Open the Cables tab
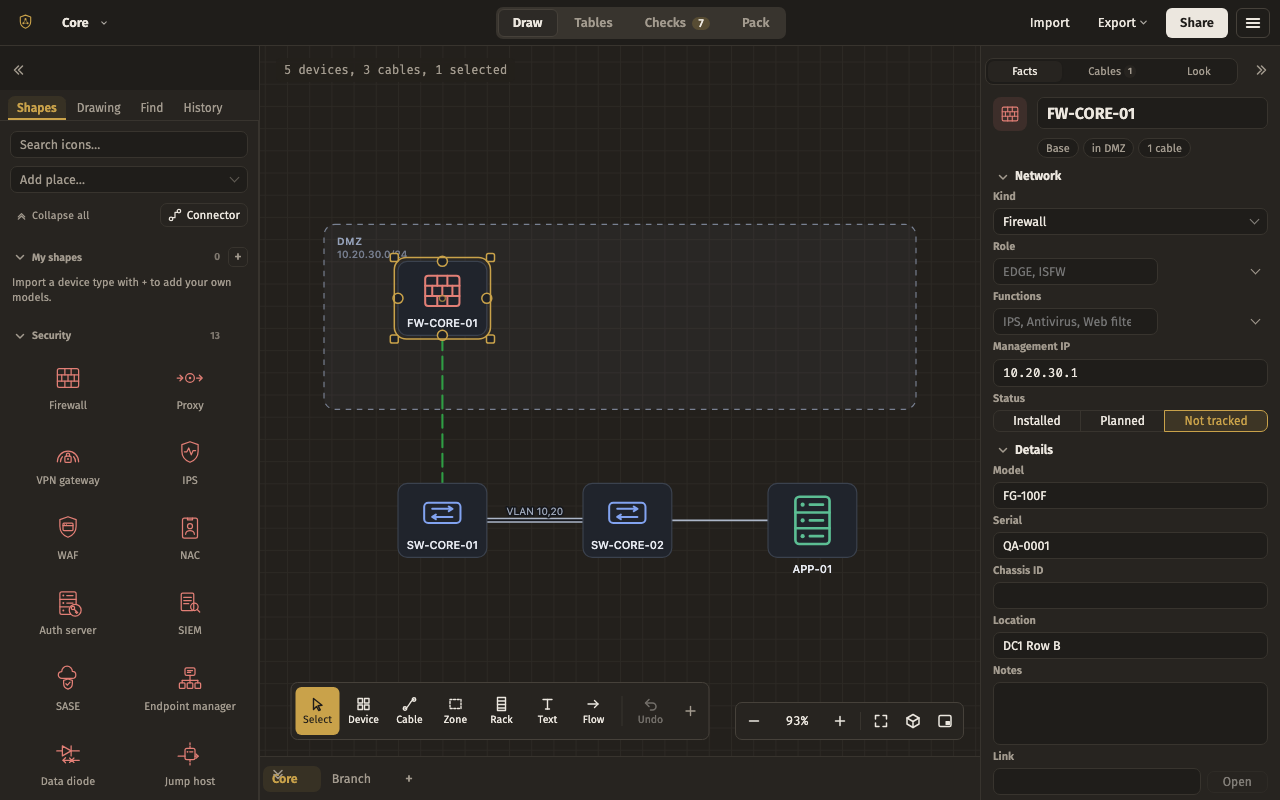The width and height of the screenshot is (1280, 800). pyautogui.click(x=1111, y=71)
